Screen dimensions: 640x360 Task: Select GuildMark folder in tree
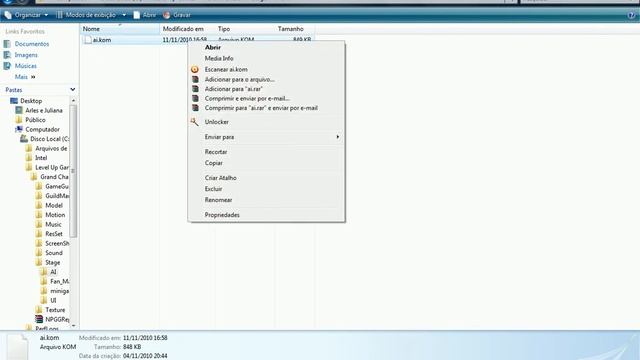pos(57,196)
